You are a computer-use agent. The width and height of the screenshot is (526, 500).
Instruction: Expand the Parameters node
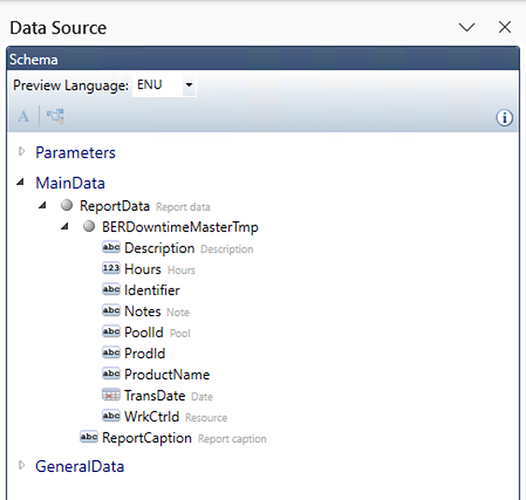click(22, 152)
